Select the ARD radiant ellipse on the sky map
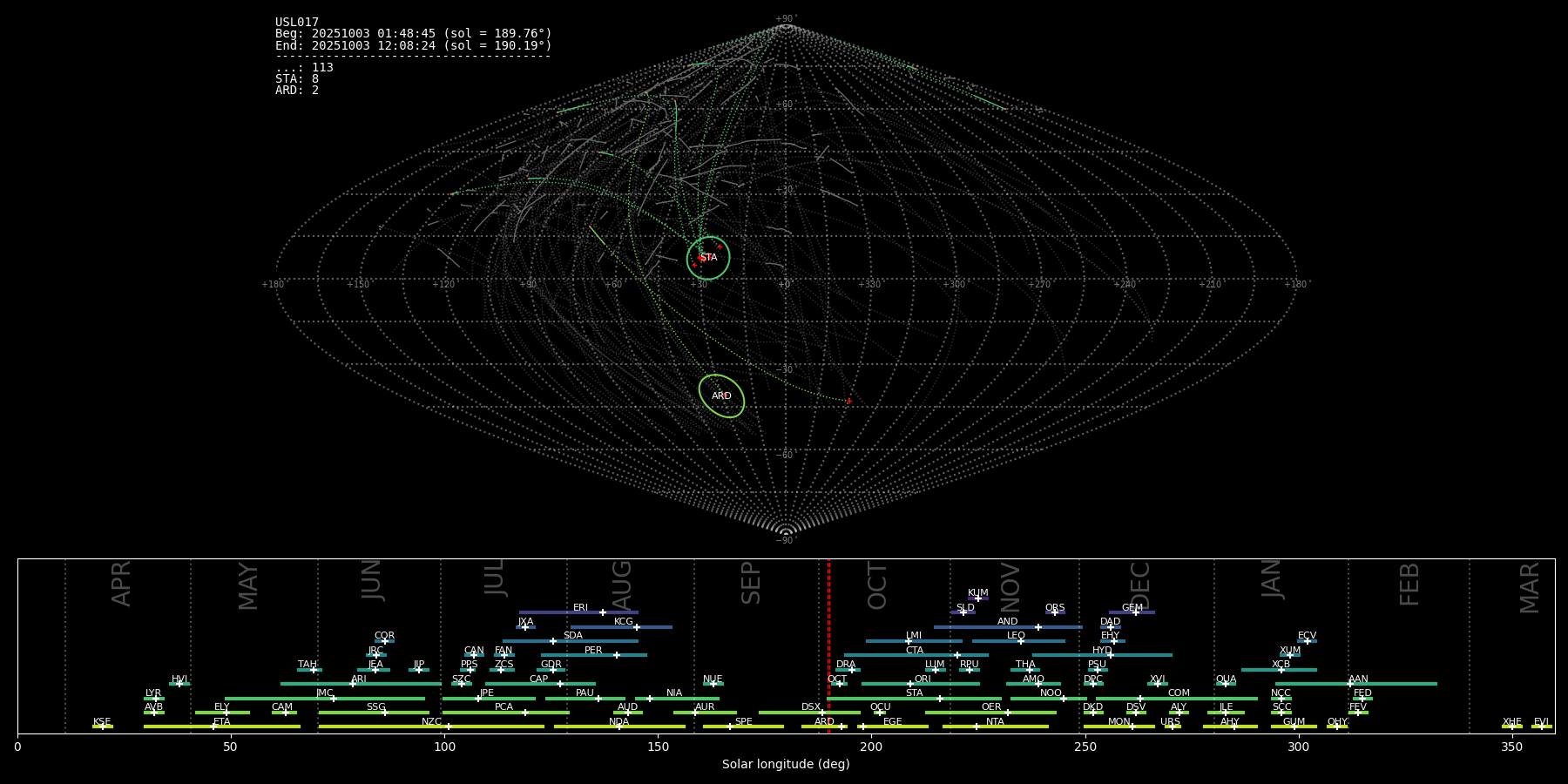This screenshot has width=1568, height=784. click(721, 396)
